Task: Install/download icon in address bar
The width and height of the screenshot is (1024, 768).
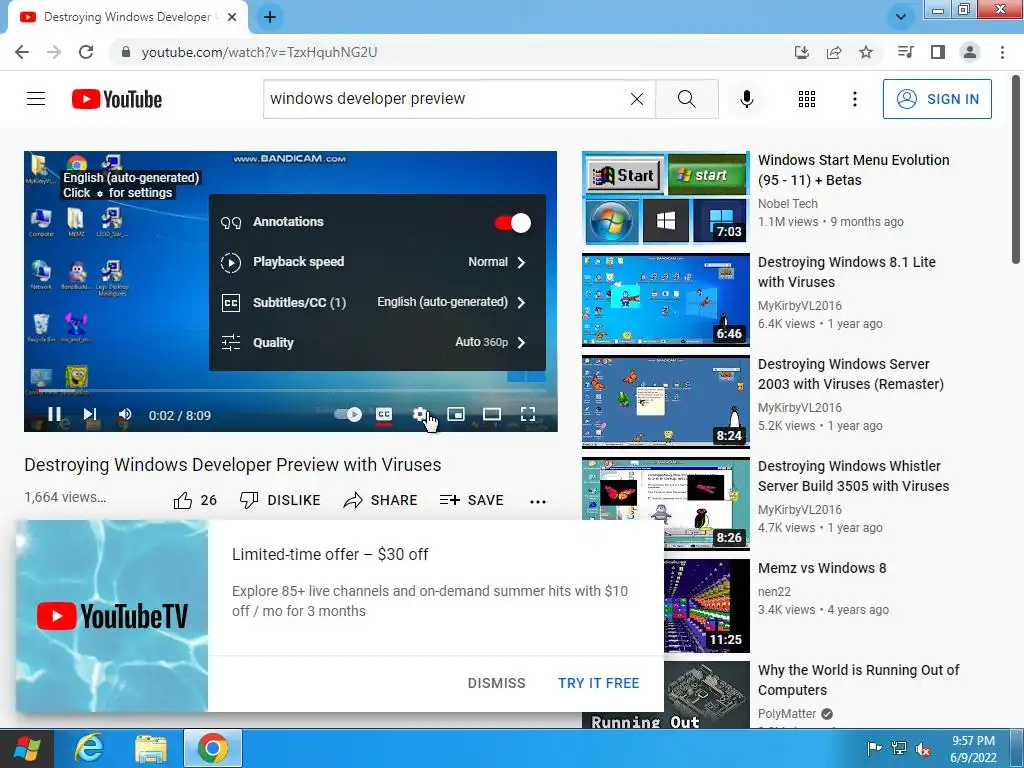Action: coord(802,52)
